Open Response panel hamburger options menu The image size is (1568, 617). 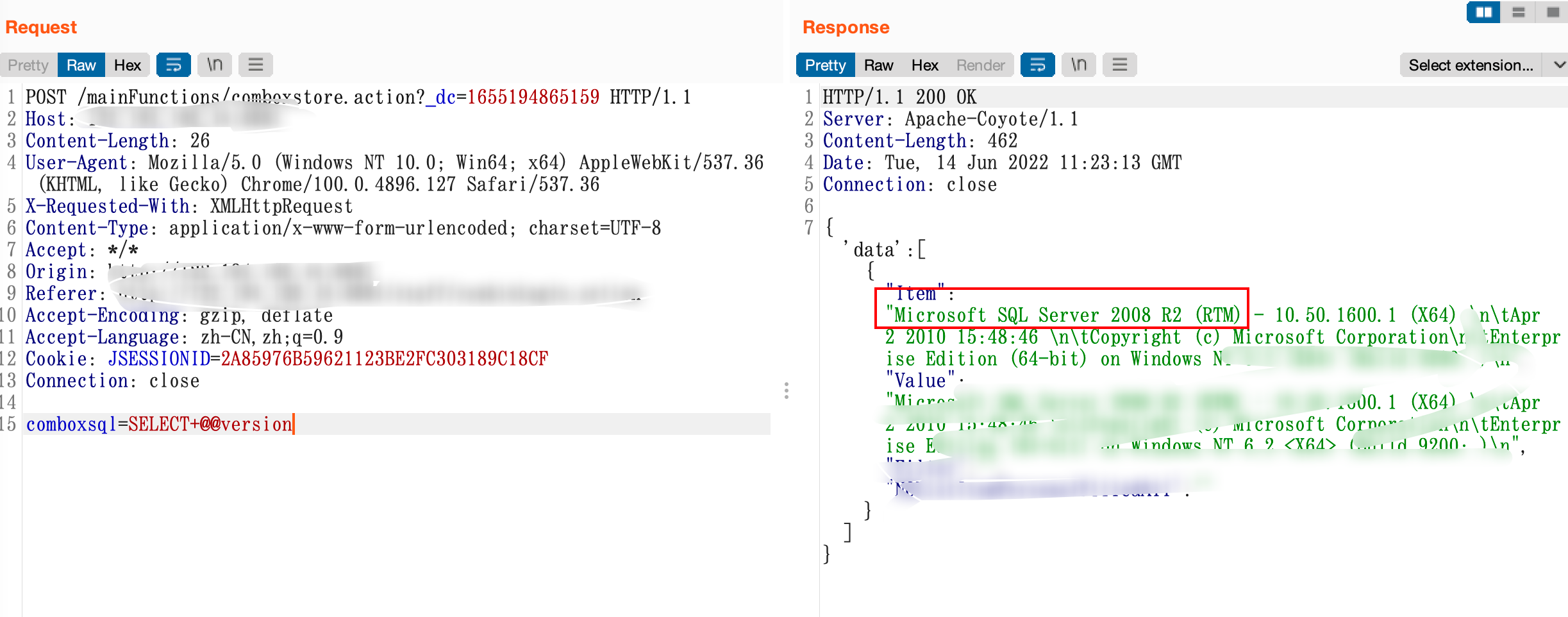(x=1120, y=65)
